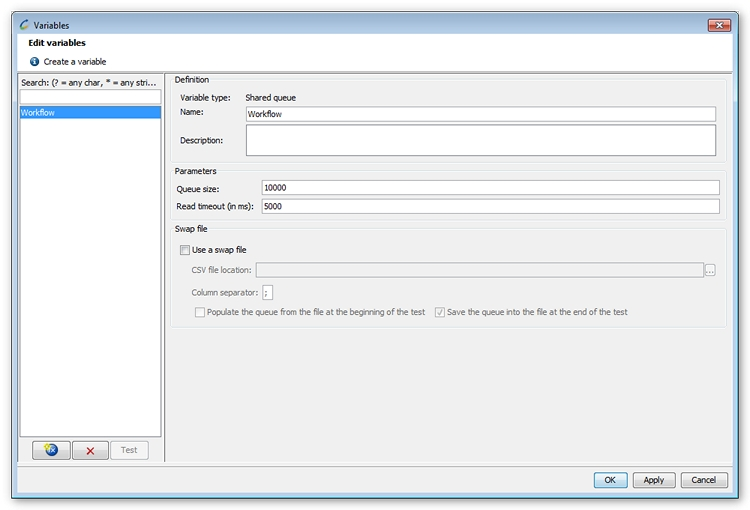Click the Test button
Screen dimensions: 750x510
click(x=129, y=450)
